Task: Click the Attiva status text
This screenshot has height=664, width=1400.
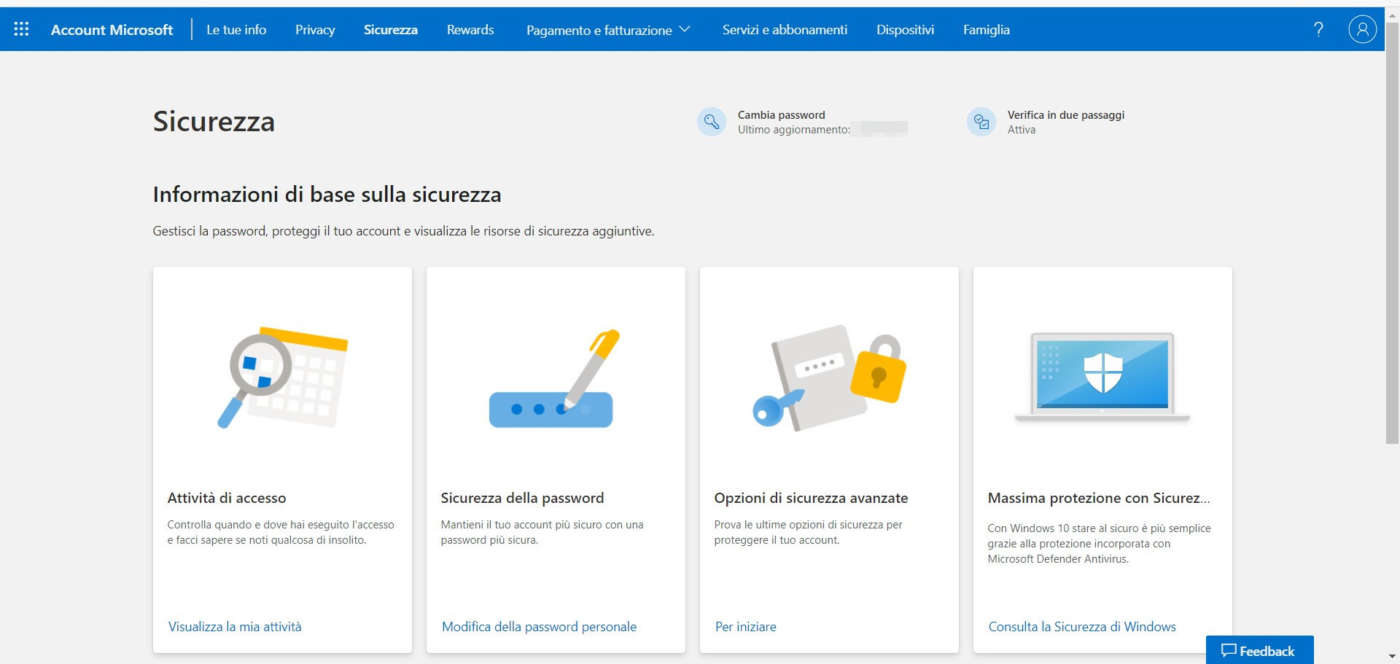Action: pos(1022,130)
